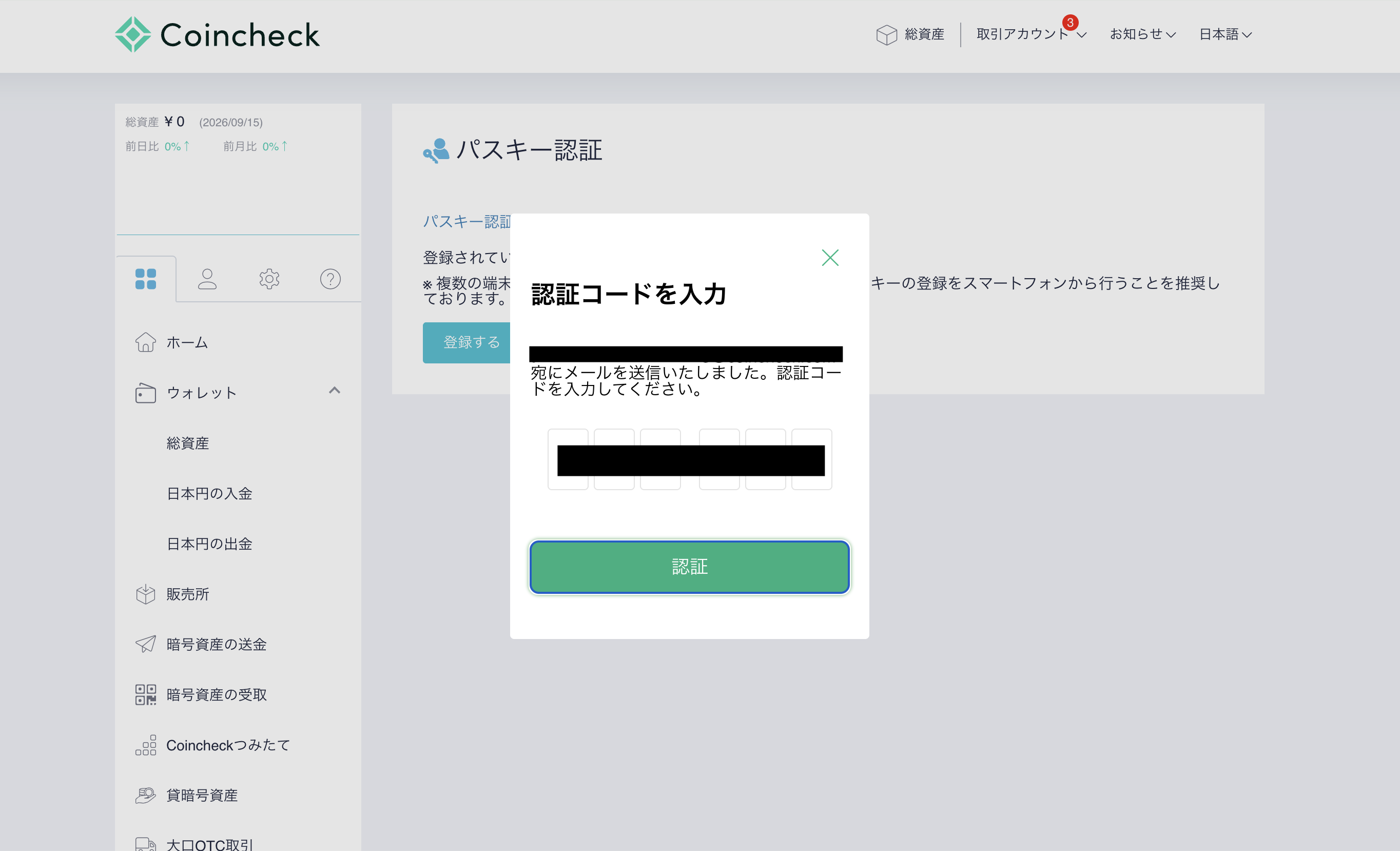Click the 前月比 0% value
This screenshot has width=1400, height=851.
[x=275, y=147]
